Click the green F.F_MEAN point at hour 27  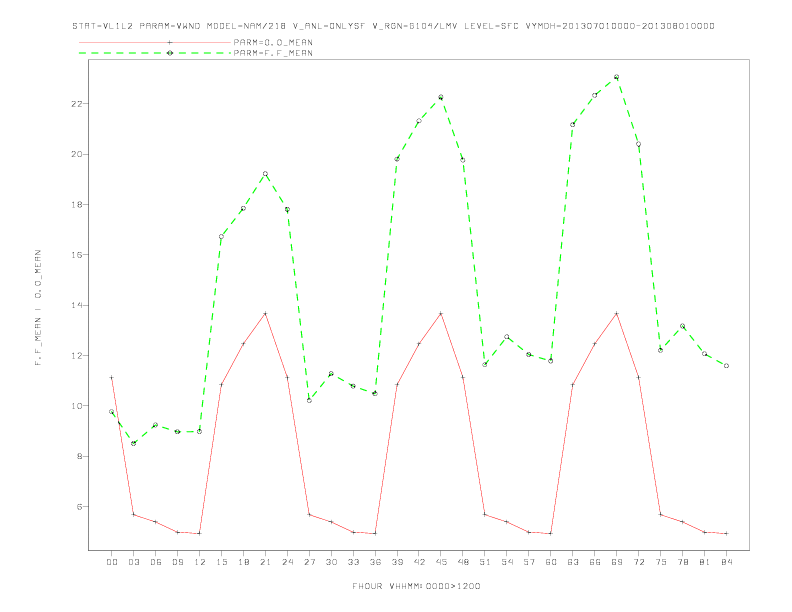pyautogui.click(x=309, y=400)
